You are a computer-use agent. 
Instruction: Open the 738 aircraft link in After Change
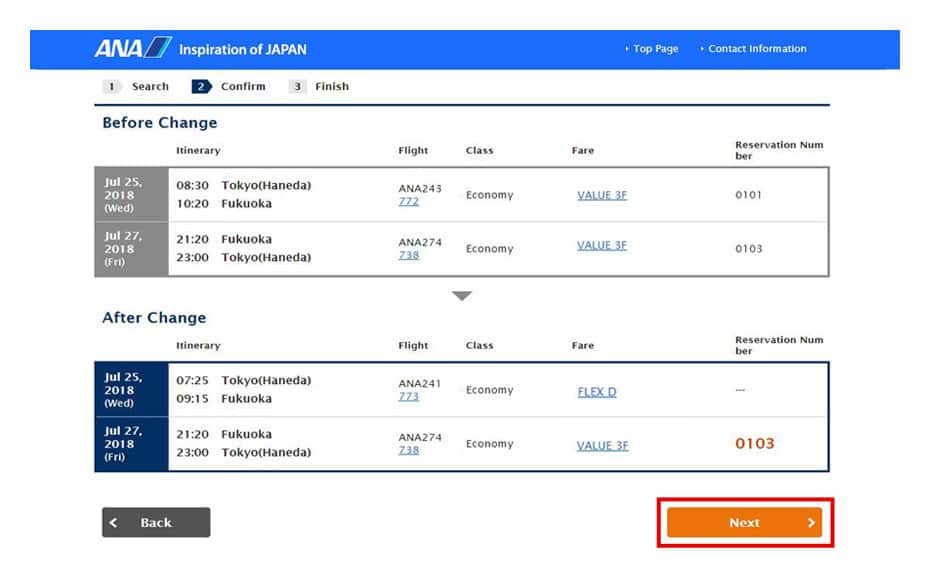click(x=408, y=451)
